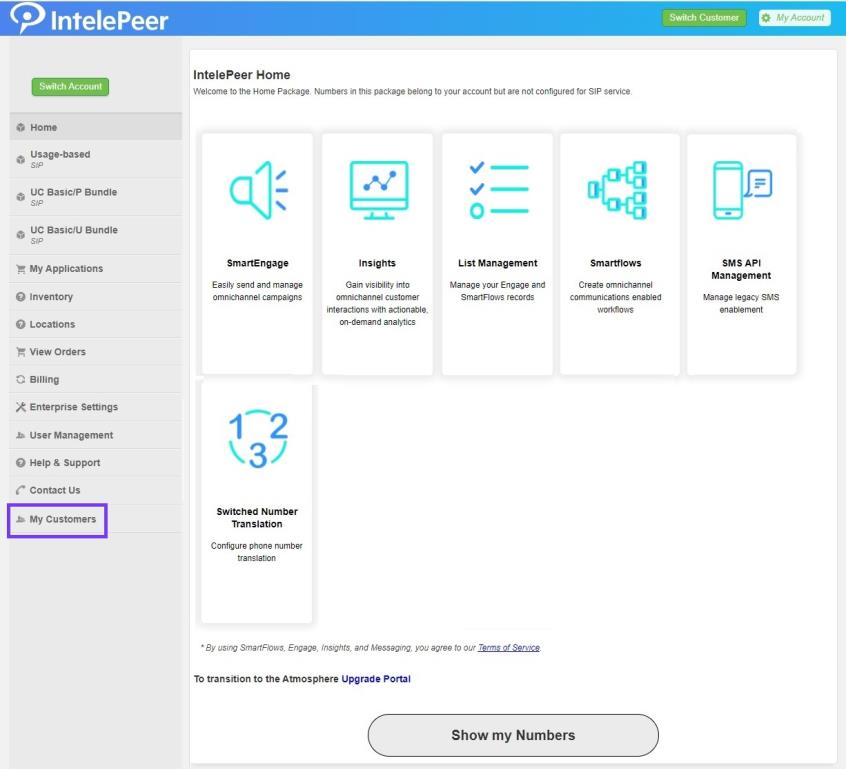This screenshot has height=769, width=846.
Task: Select UC Basic/P Bundle in sidebar
Action: point(95,197)
